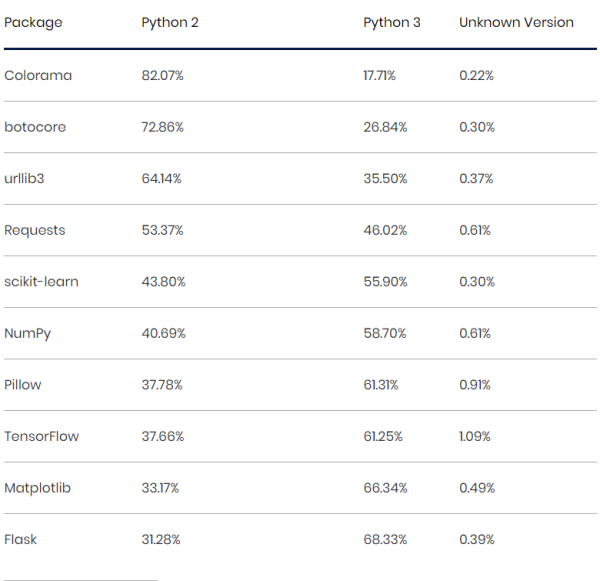
Task: Click the NumPy package cell
Action: (x=28, y=333)
